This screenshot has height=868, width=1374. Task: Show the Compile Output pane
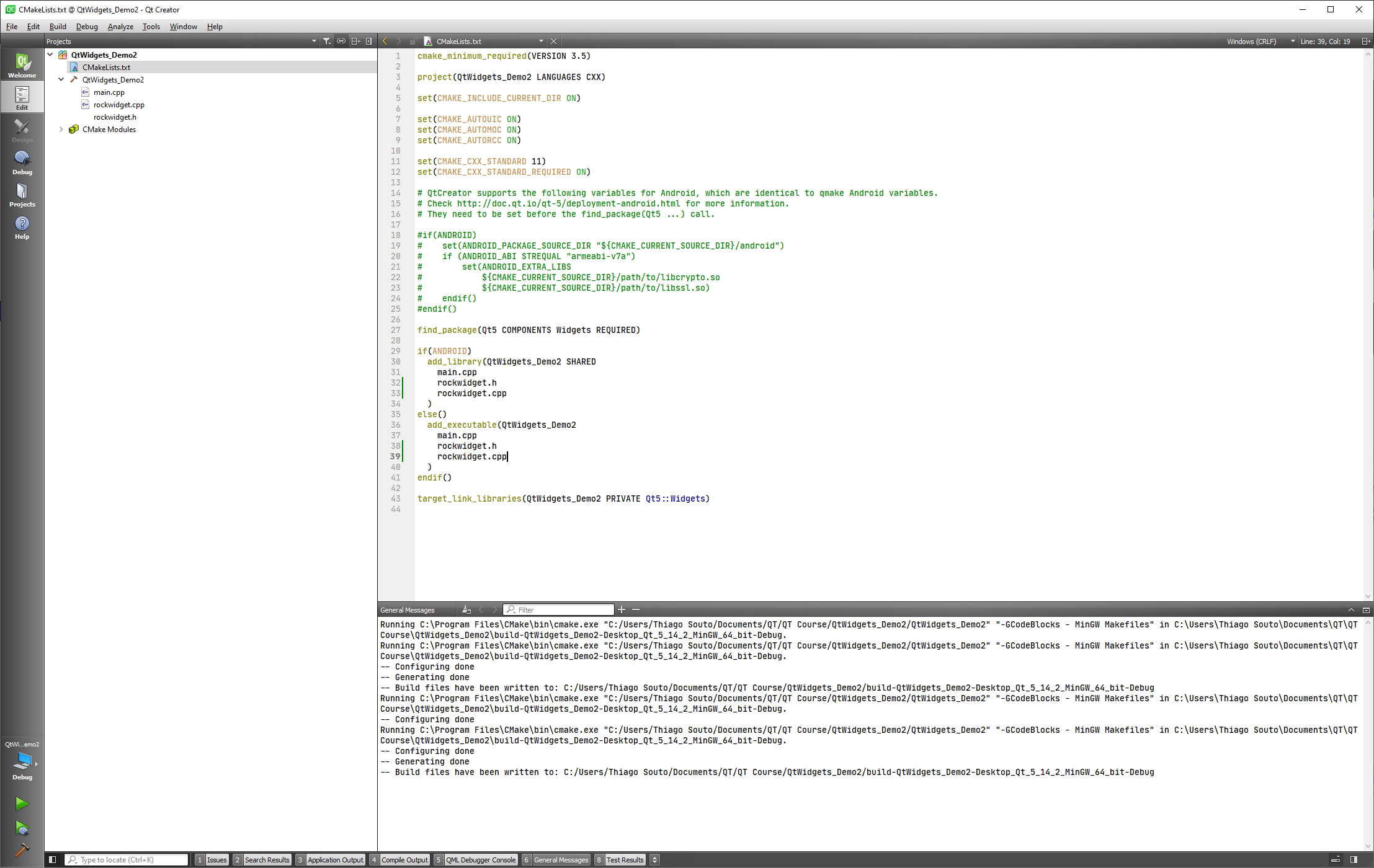399,860
